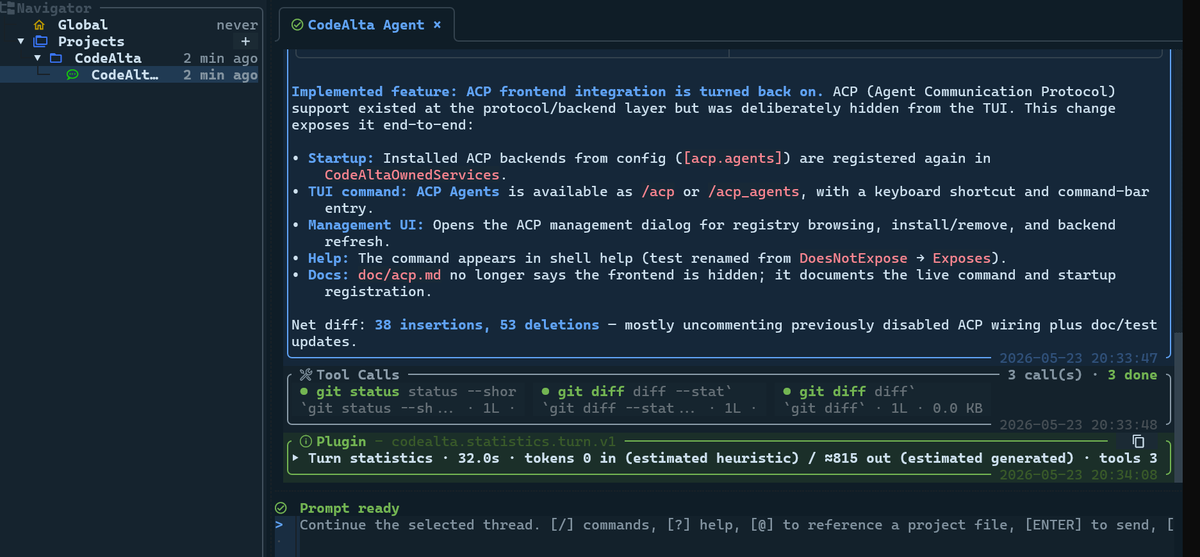
Task: Click the 'Management UI:' bullet label
Action: (366, 225)
